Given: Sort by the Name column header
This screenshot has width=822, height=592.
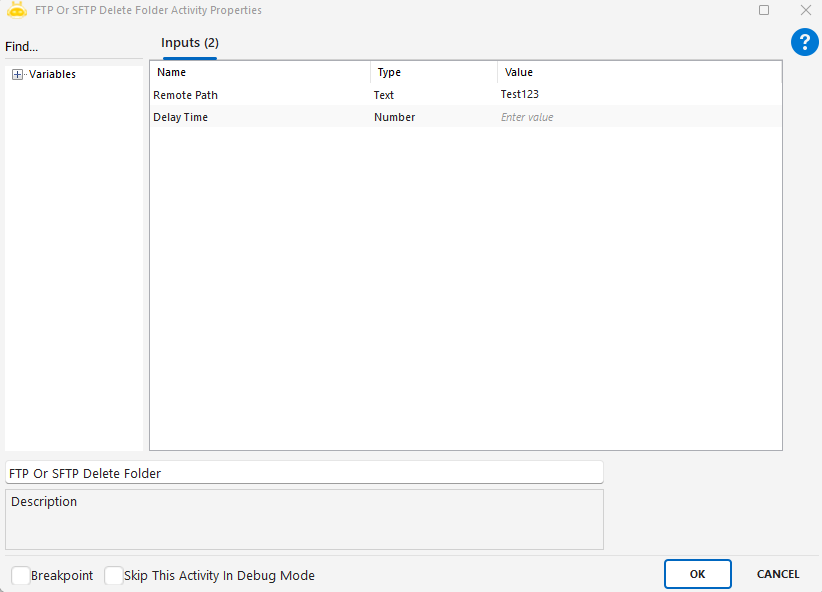Looking at the screenshot, I should (x=260, y=72).
